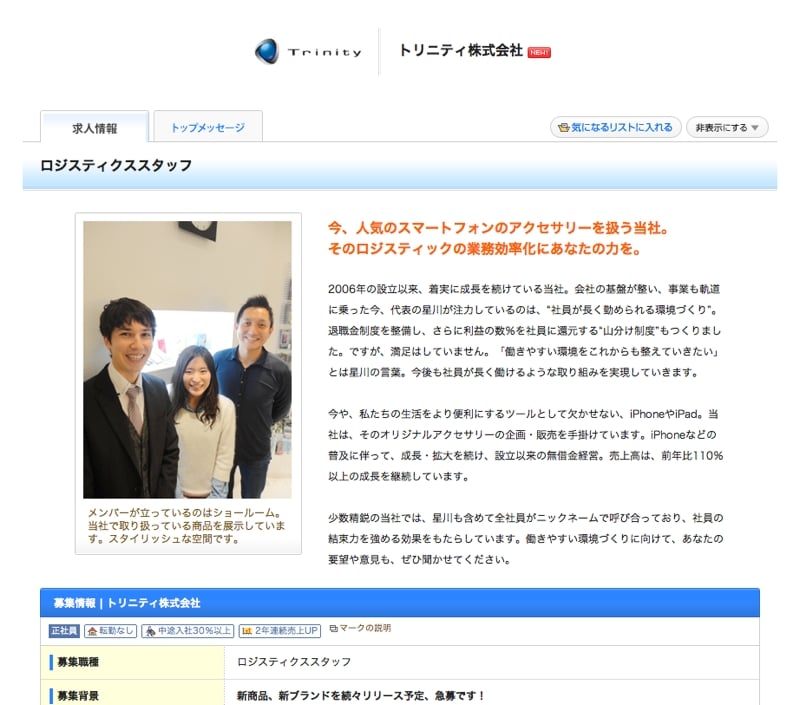Viewport: 800px width, 705px height.
Task: Click the orange headline about スマートフォン accessories
Action: click(497, 238)
